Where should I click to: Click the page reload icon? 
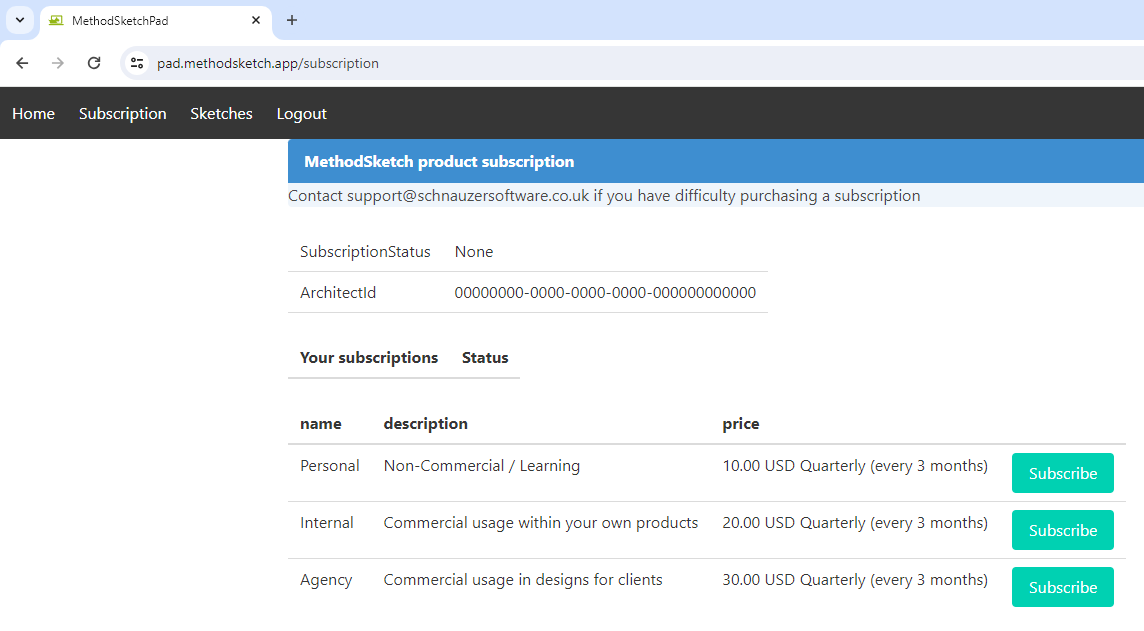(x=94, y=63)
